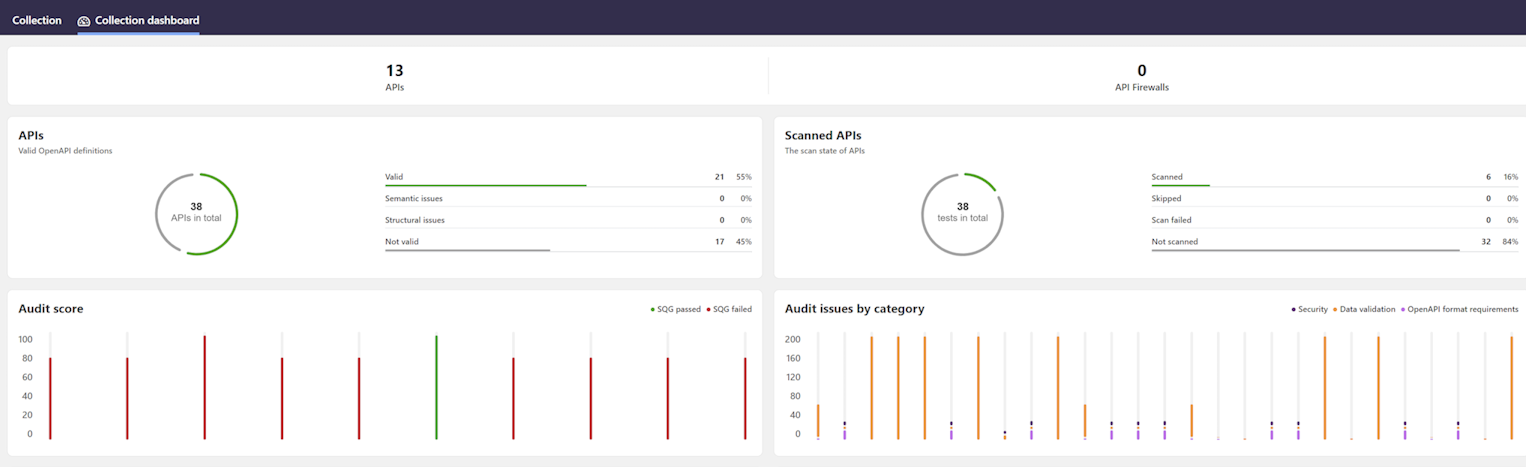Click the green bar in Audit score chart
The width and height of the screenshot is (1526, 467).
436,387
